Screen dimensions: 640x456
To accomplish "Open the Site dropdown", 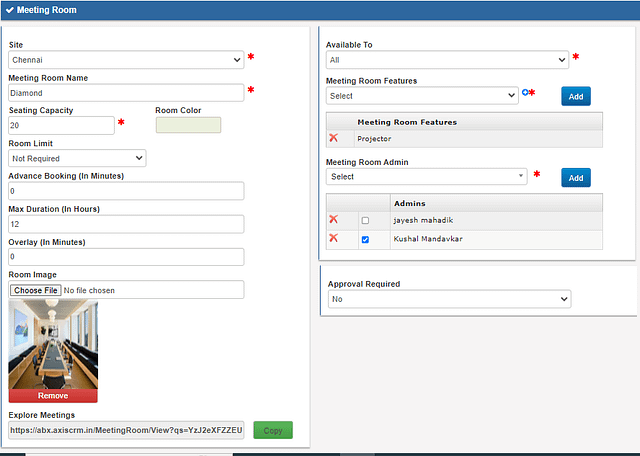I will 126,60.
